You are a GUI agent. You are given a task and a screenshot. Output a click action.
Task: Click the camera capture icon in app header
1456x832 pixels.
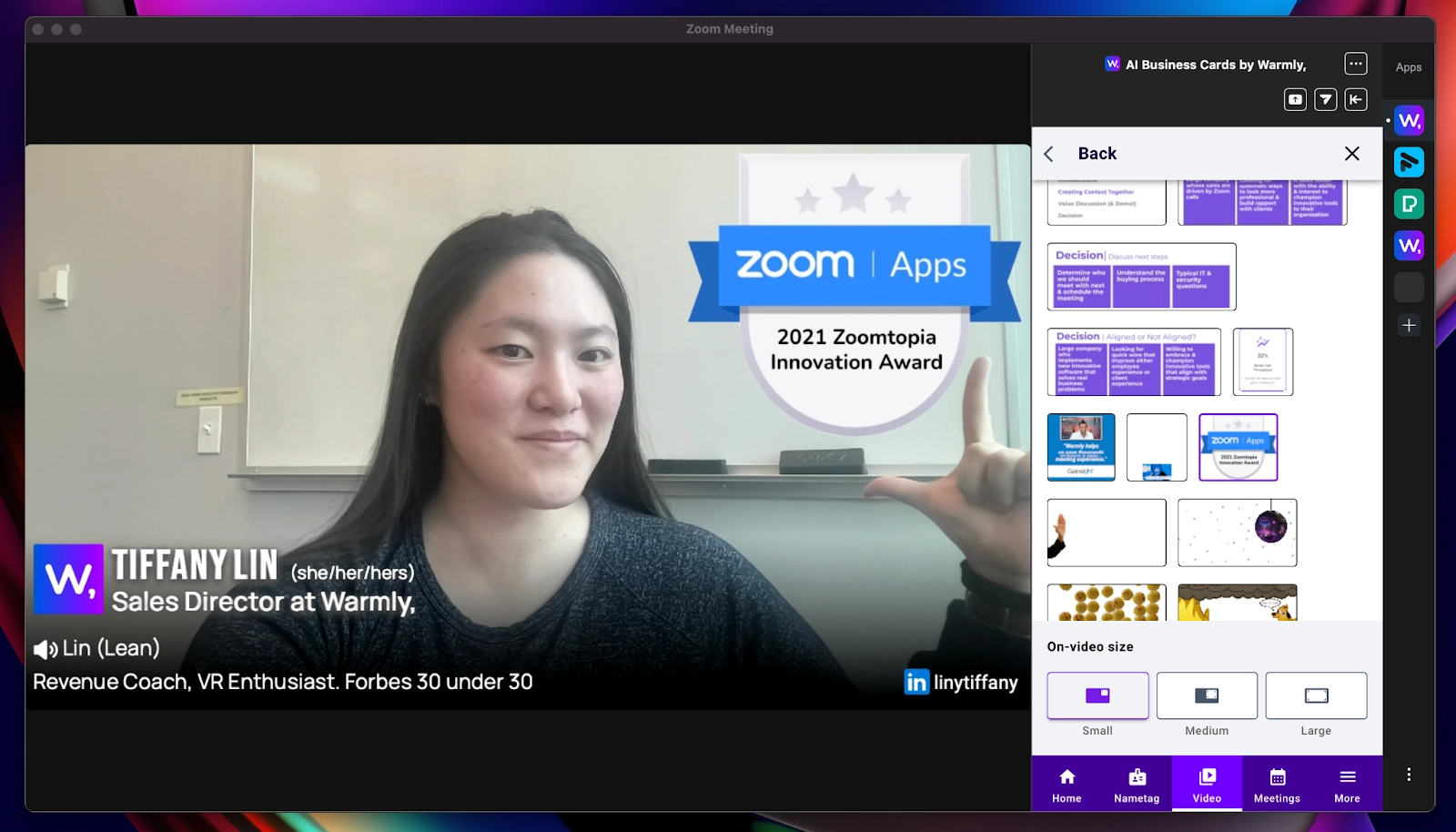[x=1295, y=99]
